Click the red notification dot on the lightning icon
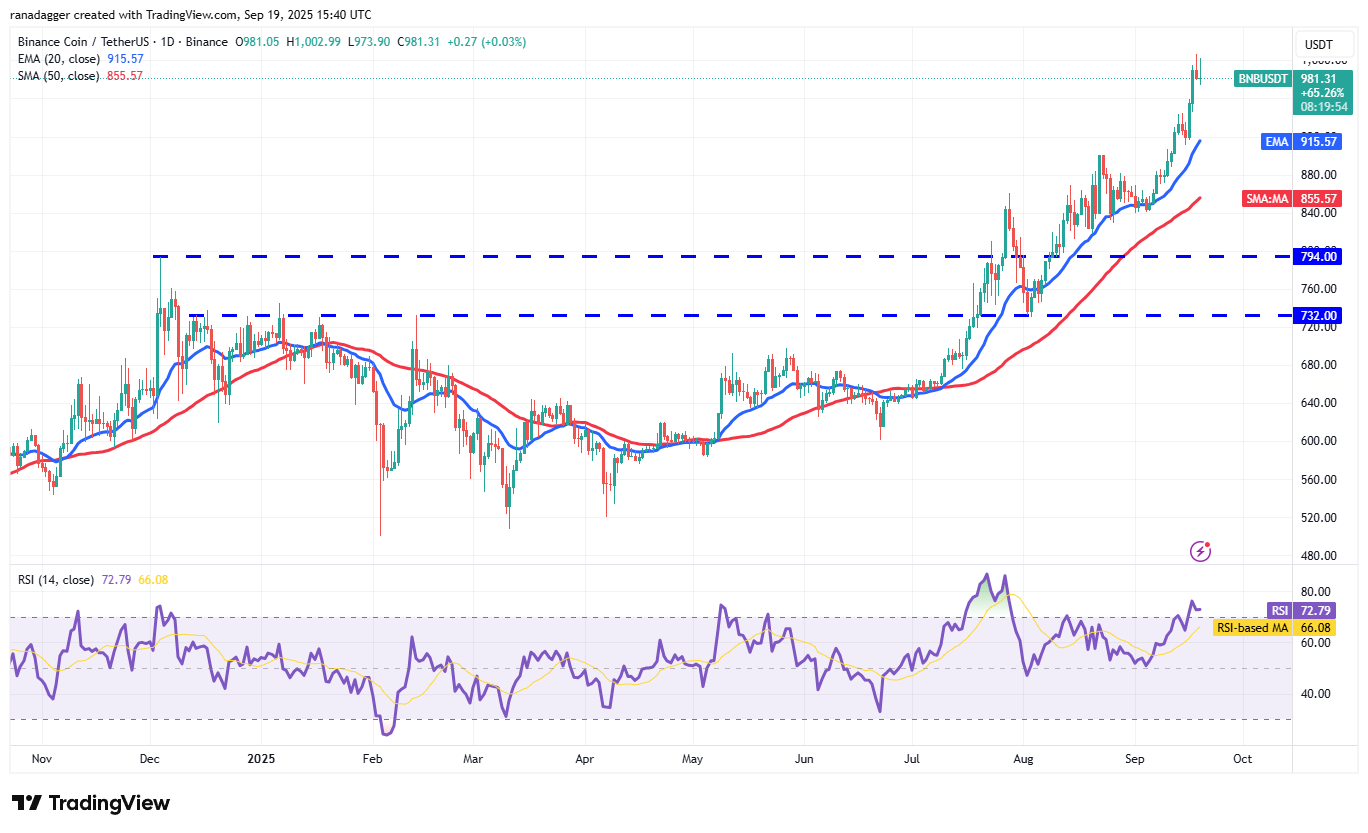The image size is (1368, 833). [1208, 543]
